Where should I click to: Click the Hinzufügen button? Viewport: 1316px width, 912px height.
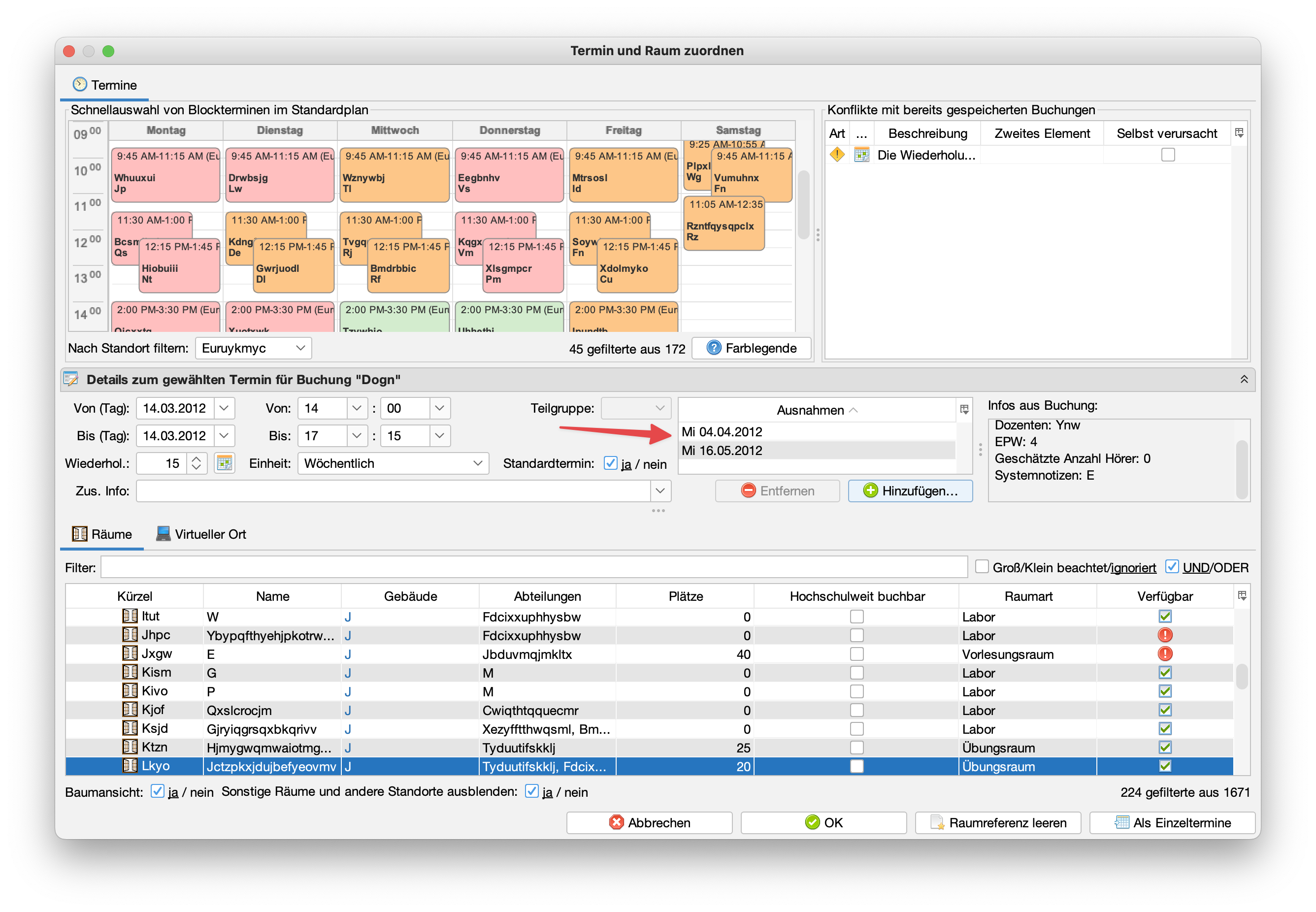click(x=910, y=490)
